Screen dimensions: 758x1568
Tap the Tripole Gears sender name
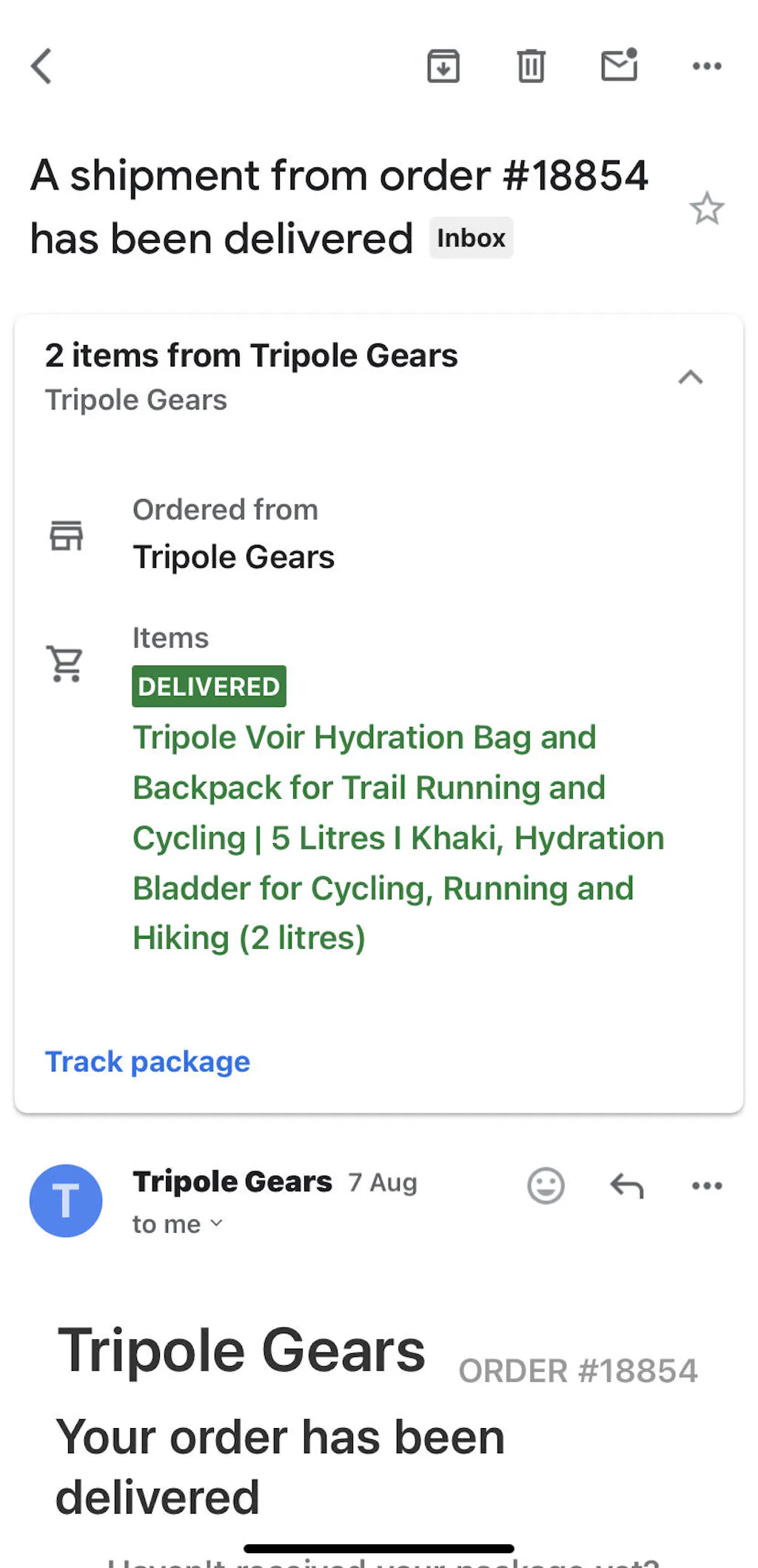click(232, 1182)
